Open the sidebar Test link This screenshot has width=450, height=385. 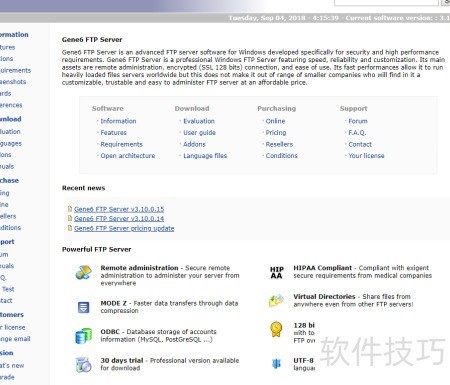(8, 289)
